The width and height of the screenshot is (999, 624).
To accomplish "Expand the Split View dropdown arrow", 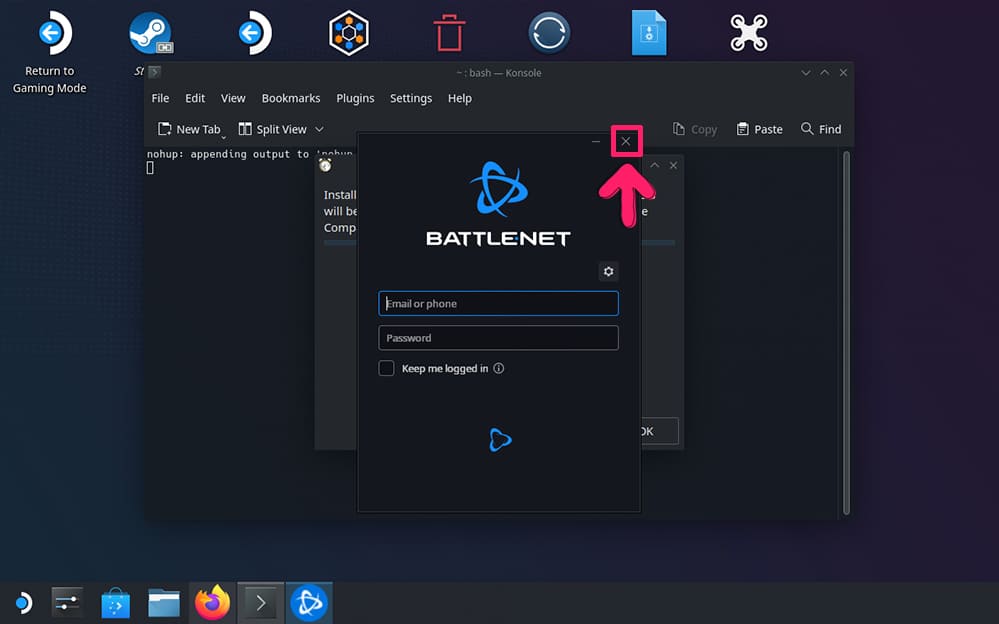I will click(319, 129).
